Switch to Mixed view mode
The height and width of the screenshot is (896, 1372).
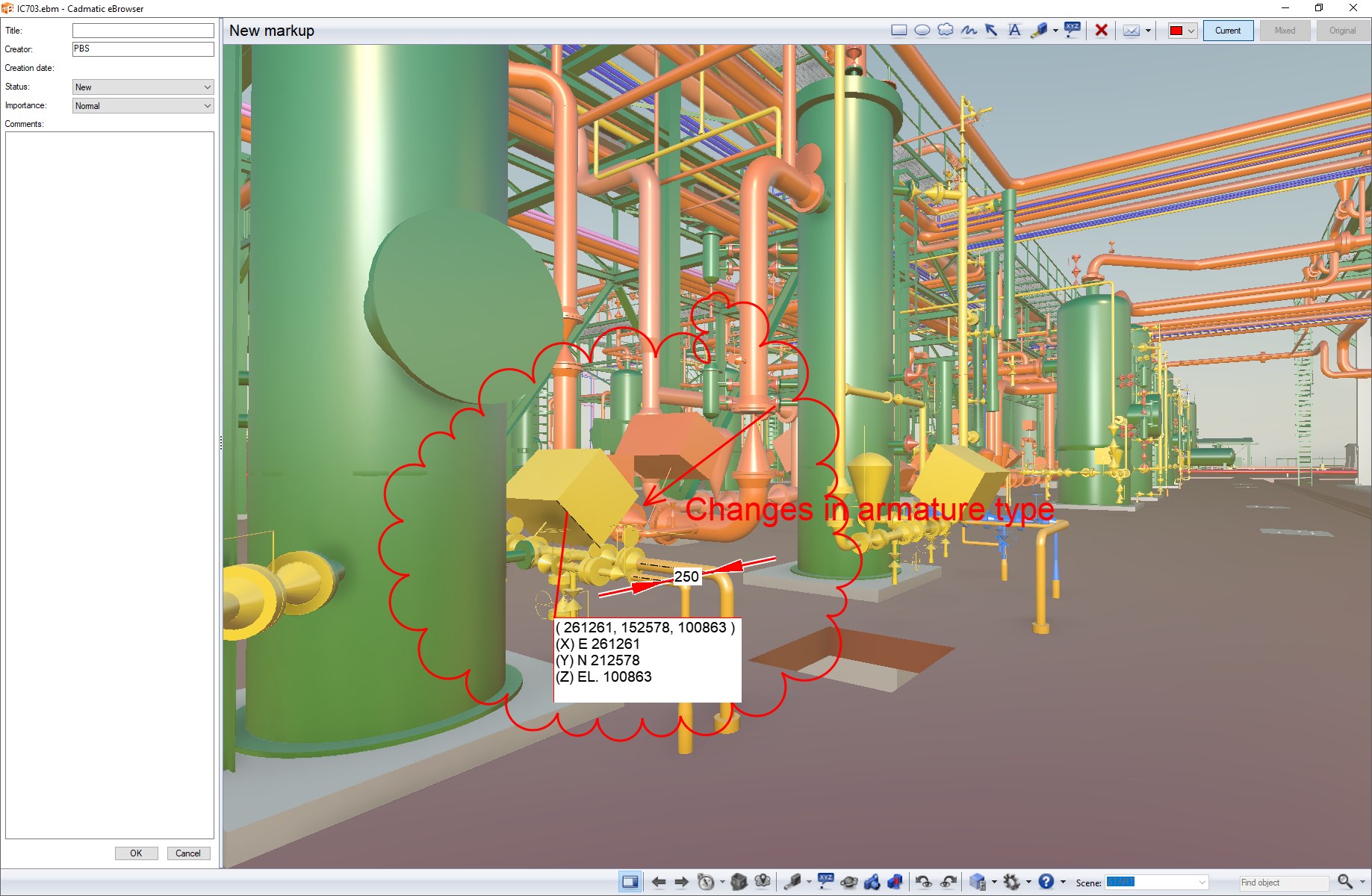pyautogui.click(x=1285, y=31)
